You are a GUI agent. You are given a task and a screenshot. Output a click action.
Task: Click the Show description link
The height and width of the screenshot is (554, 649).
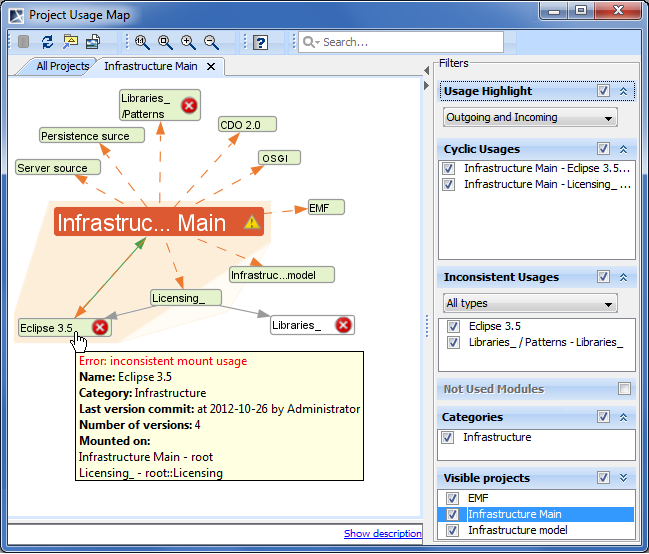382,534
